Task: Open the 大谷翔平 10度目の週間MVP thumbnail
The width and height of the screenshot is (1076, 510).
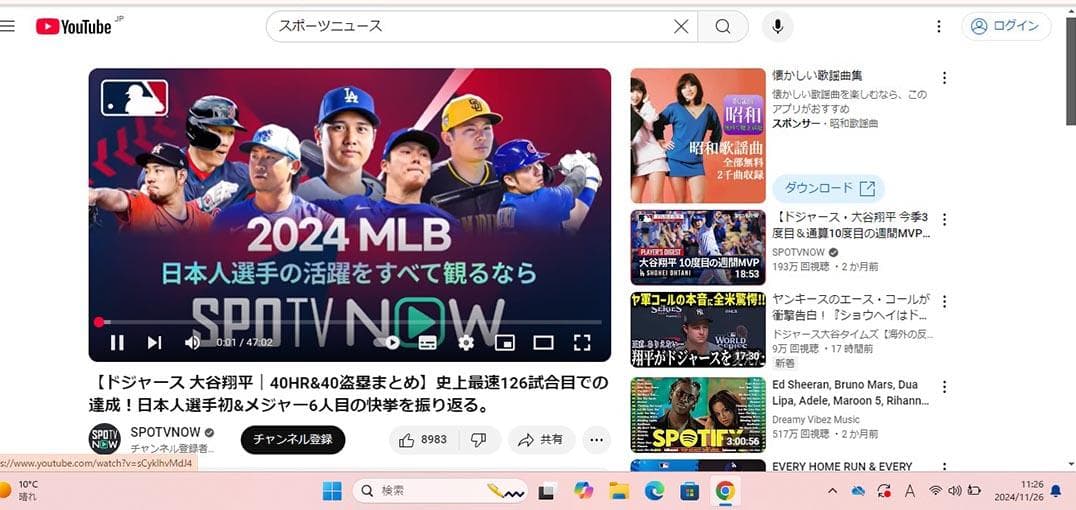Action: tap(698, 248)
